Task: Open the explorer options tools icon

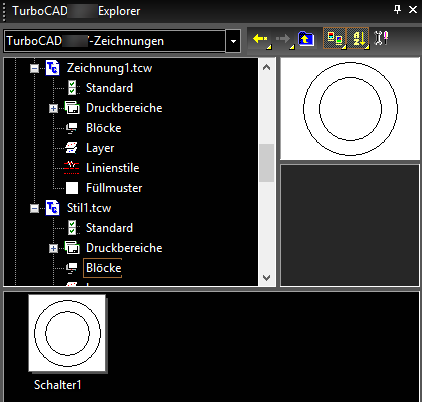Action: point(381,38)
